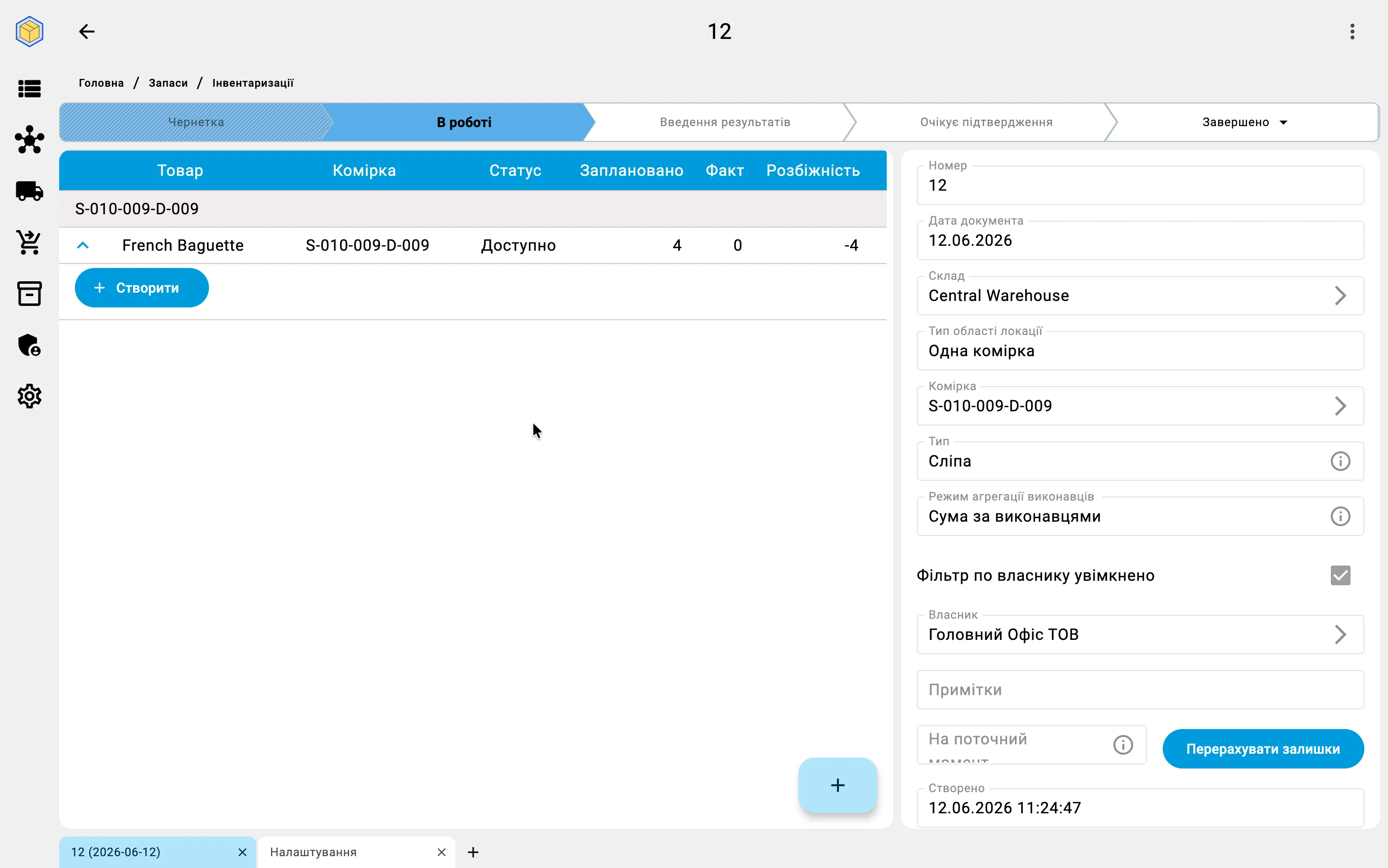Screen dimensions: 1388x868
Task: Go to Інвентаризації breadcrumb
Action: (253, 83)
